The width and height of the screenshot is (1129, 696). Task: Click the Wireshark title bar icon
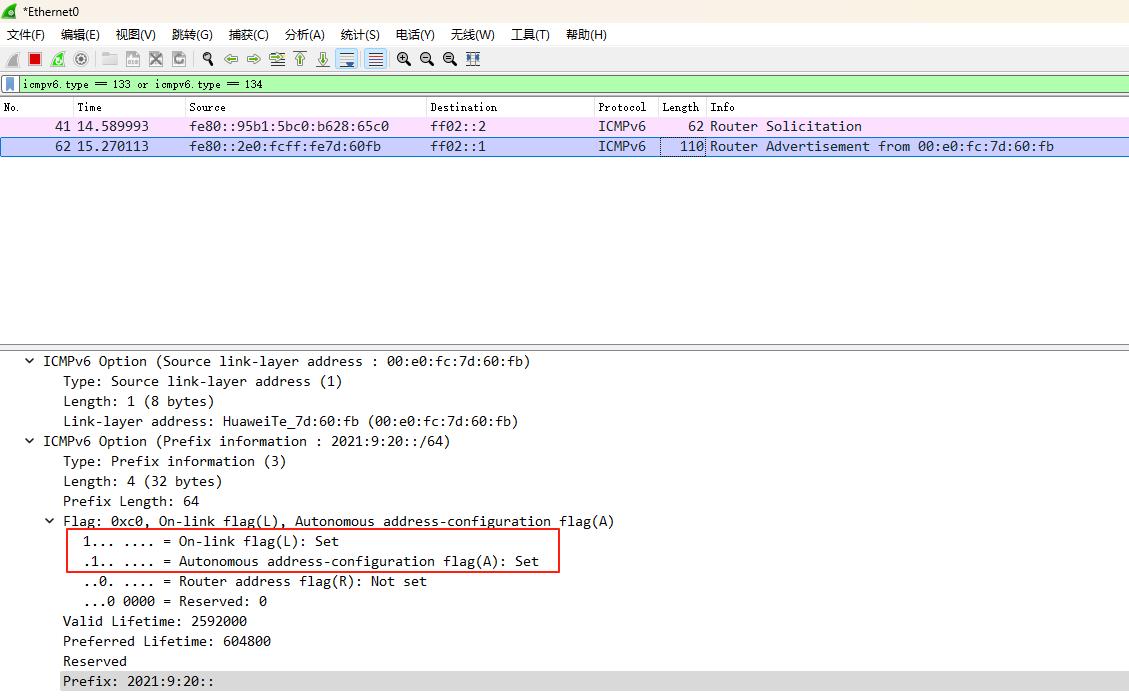coord(9,11)
